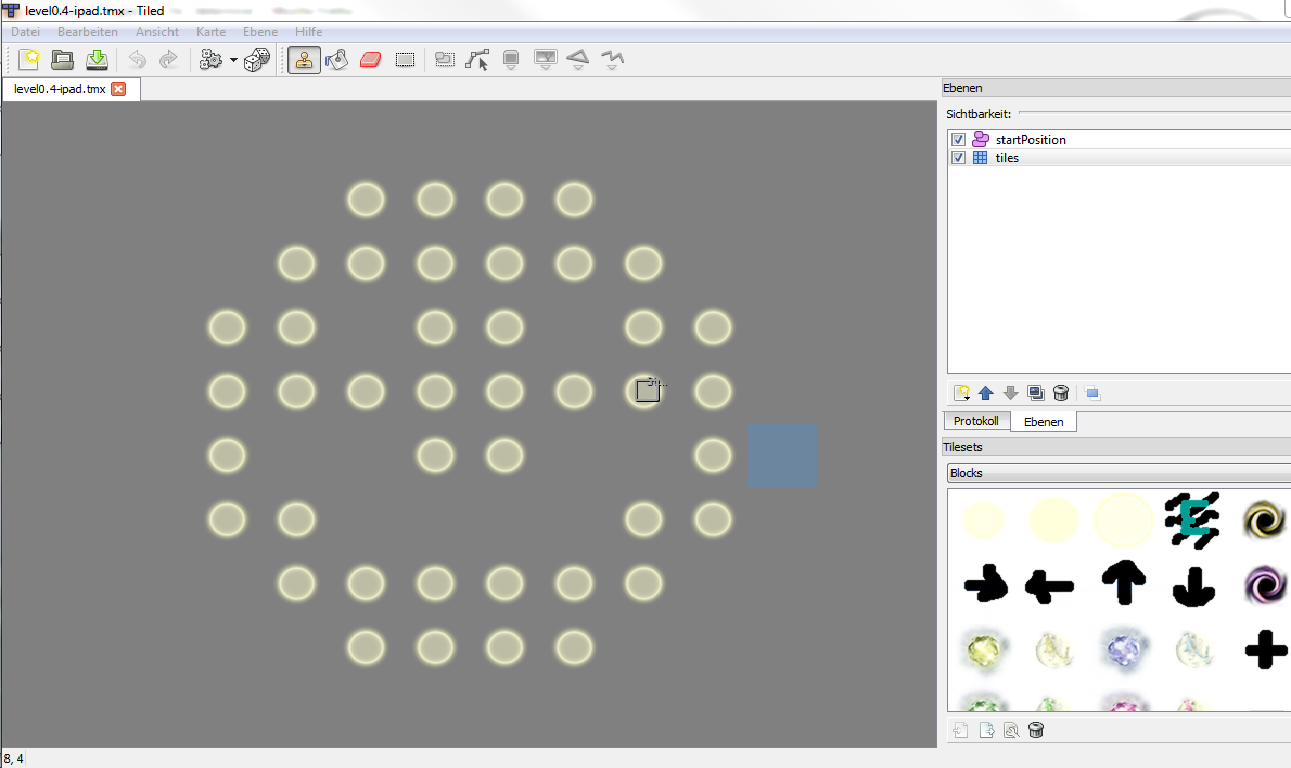The width and height of the screenshot is (1291, 768).
Task: Open the Blocks tileset dropdown
Action: tap(1118, 473)
